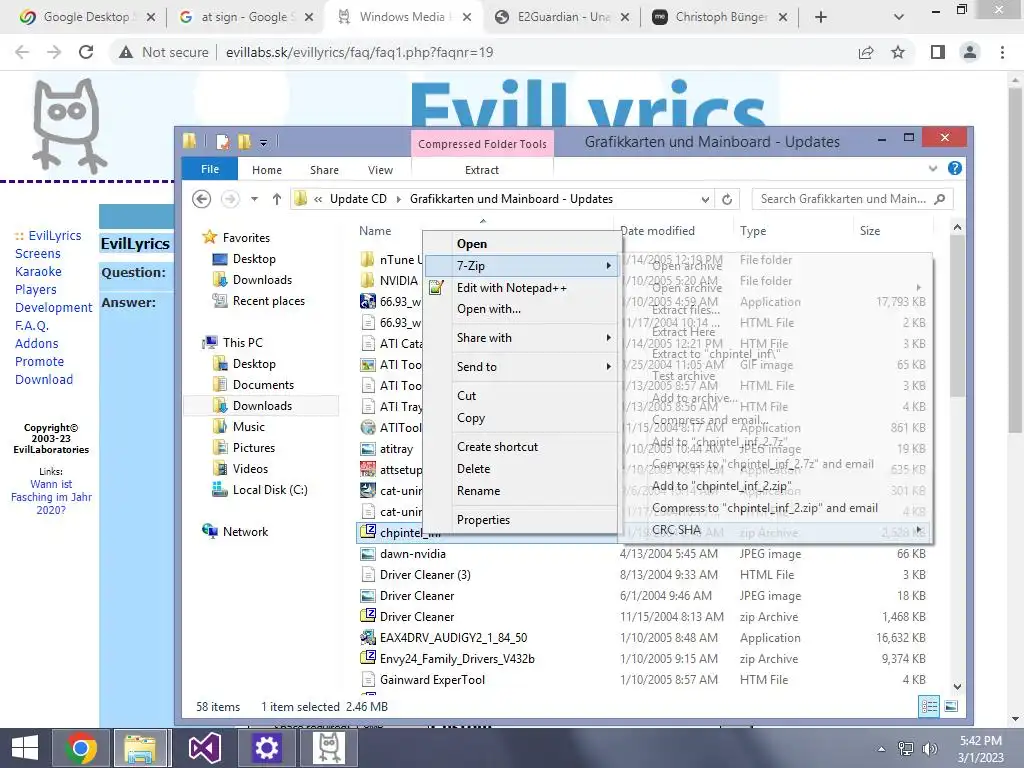Viewport: 1024px width, 768px height.
Task: Open Chrome share page icon
Action: coord(866,52)
